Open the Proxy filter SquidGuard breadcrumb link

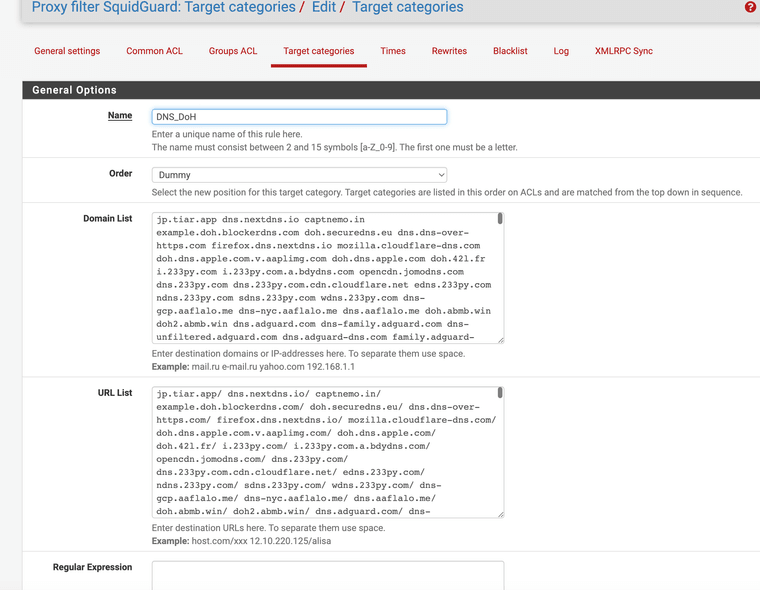click(x=163, y=7)
